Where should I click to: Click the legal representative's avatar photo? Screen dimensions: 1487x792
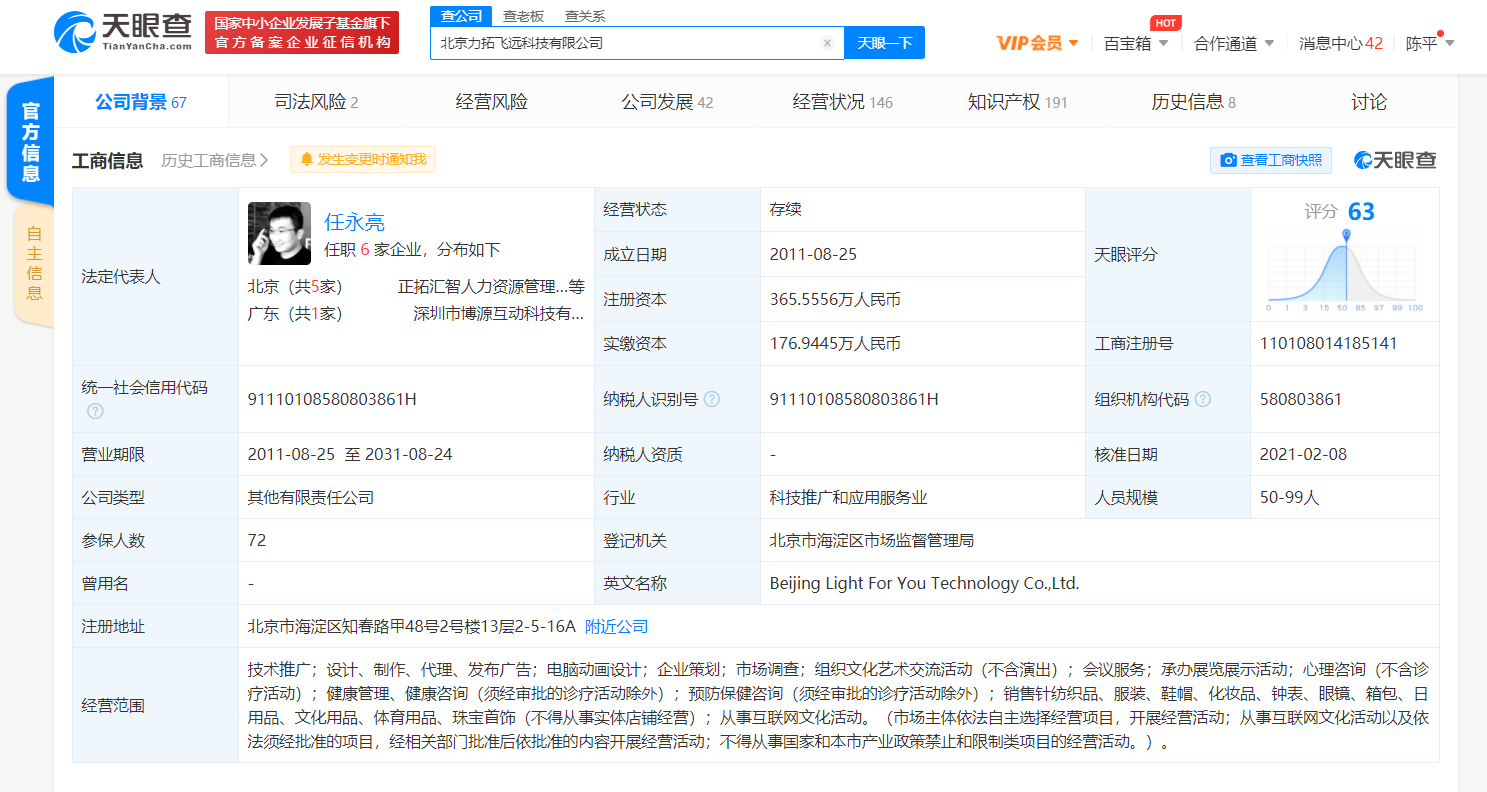(x=279, y=233)
